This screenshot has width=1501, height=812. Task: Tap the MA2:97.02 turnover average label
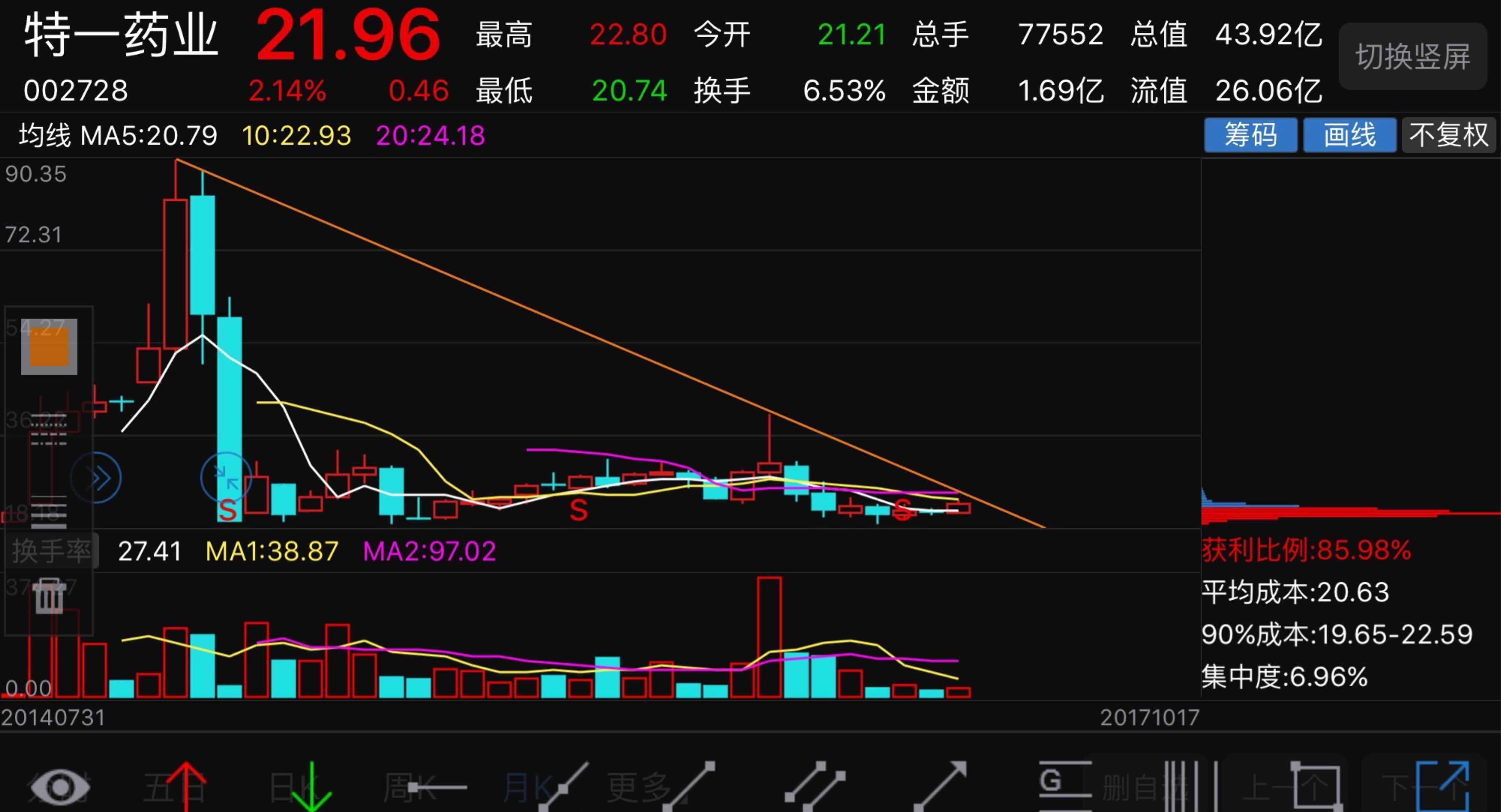coord(430,551)
